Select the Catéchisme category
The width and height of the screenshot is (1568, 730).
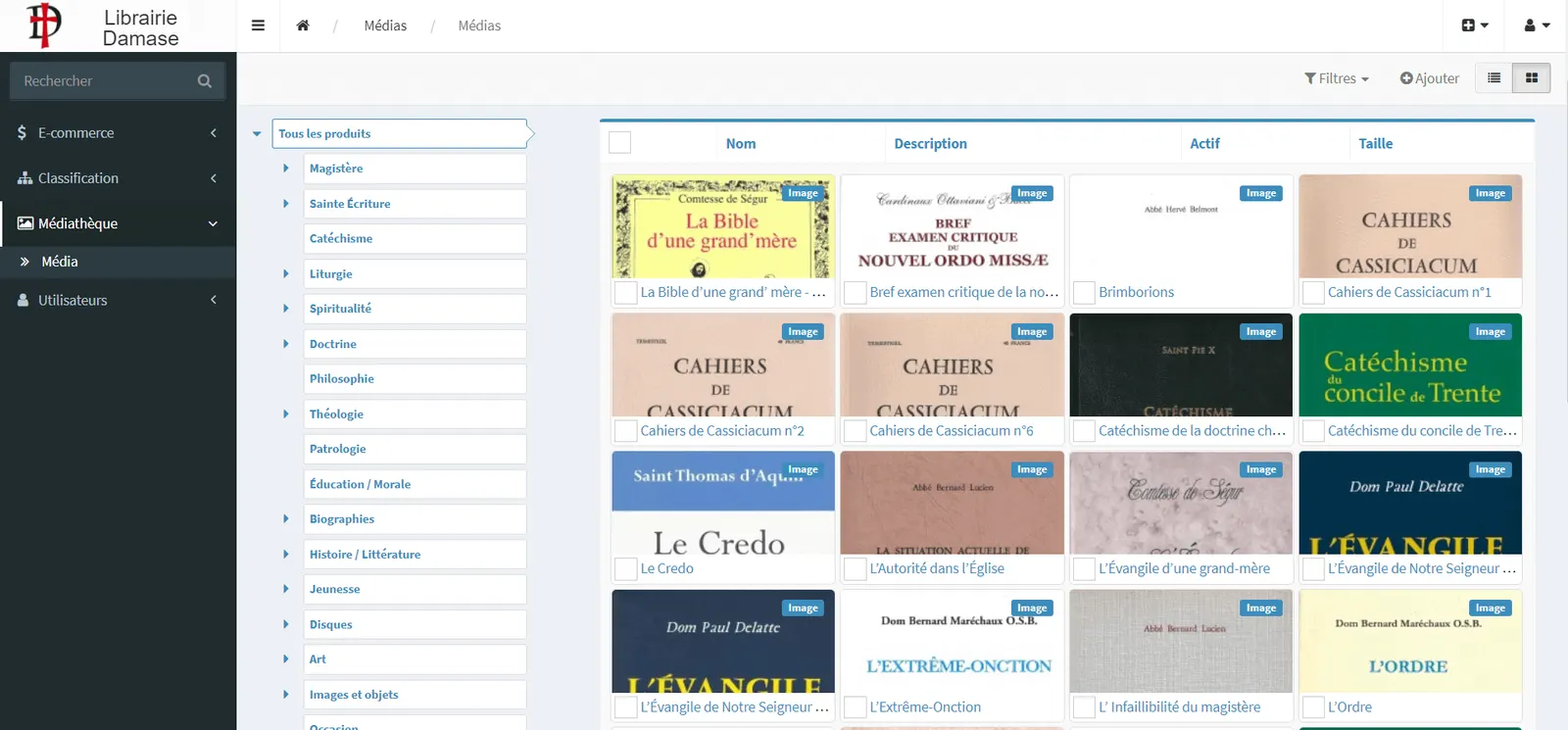click(415, 239)
